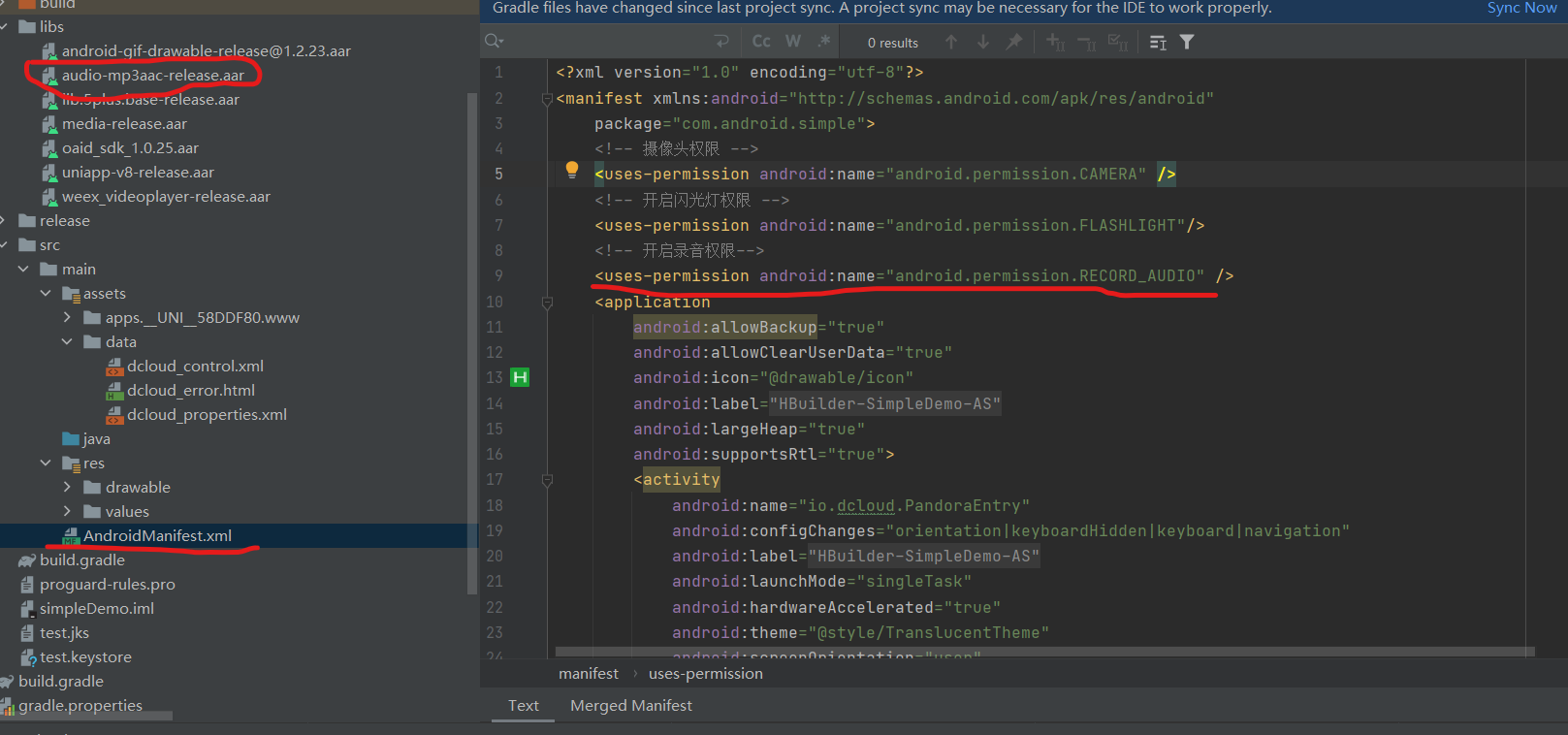
Task: Expand the drawable folder chevron
Action: coord(67,488)
